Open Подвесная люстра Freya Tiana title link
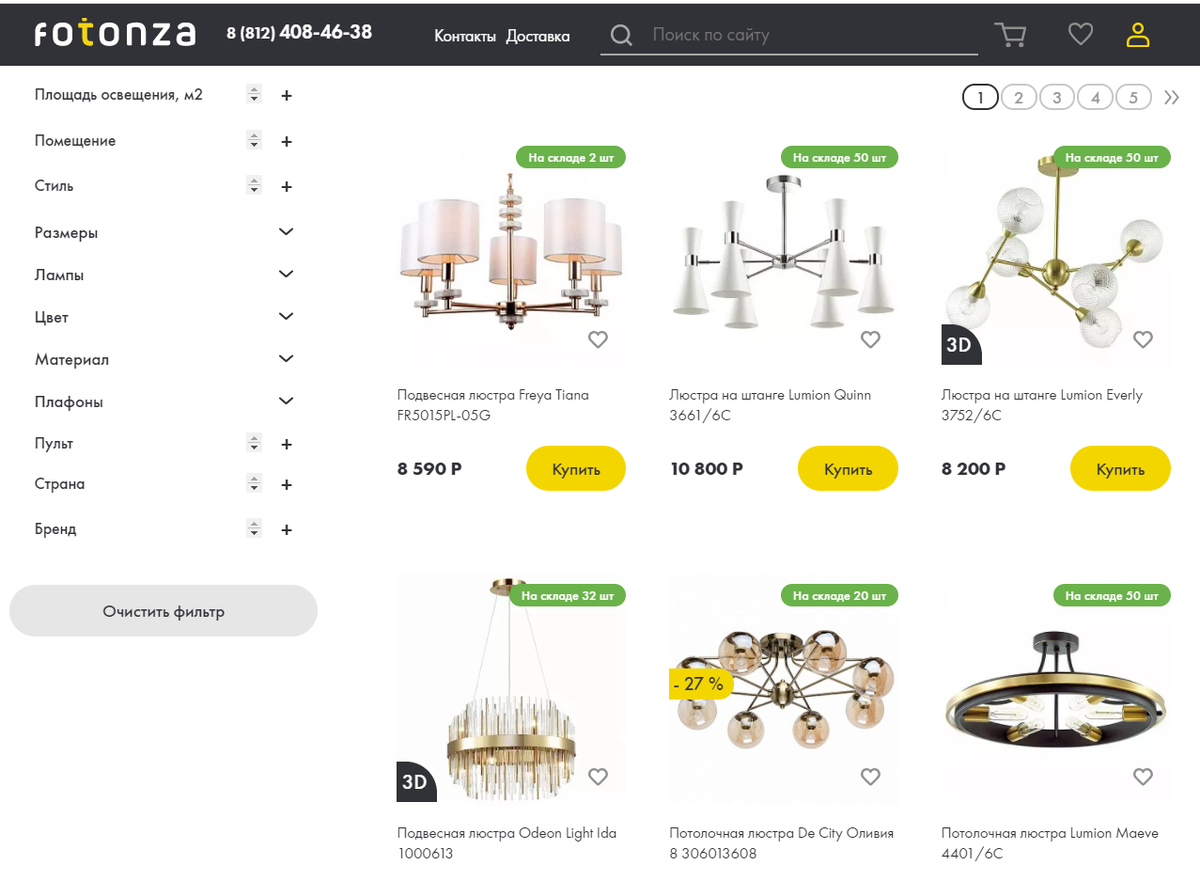 [x=493, y=405]
